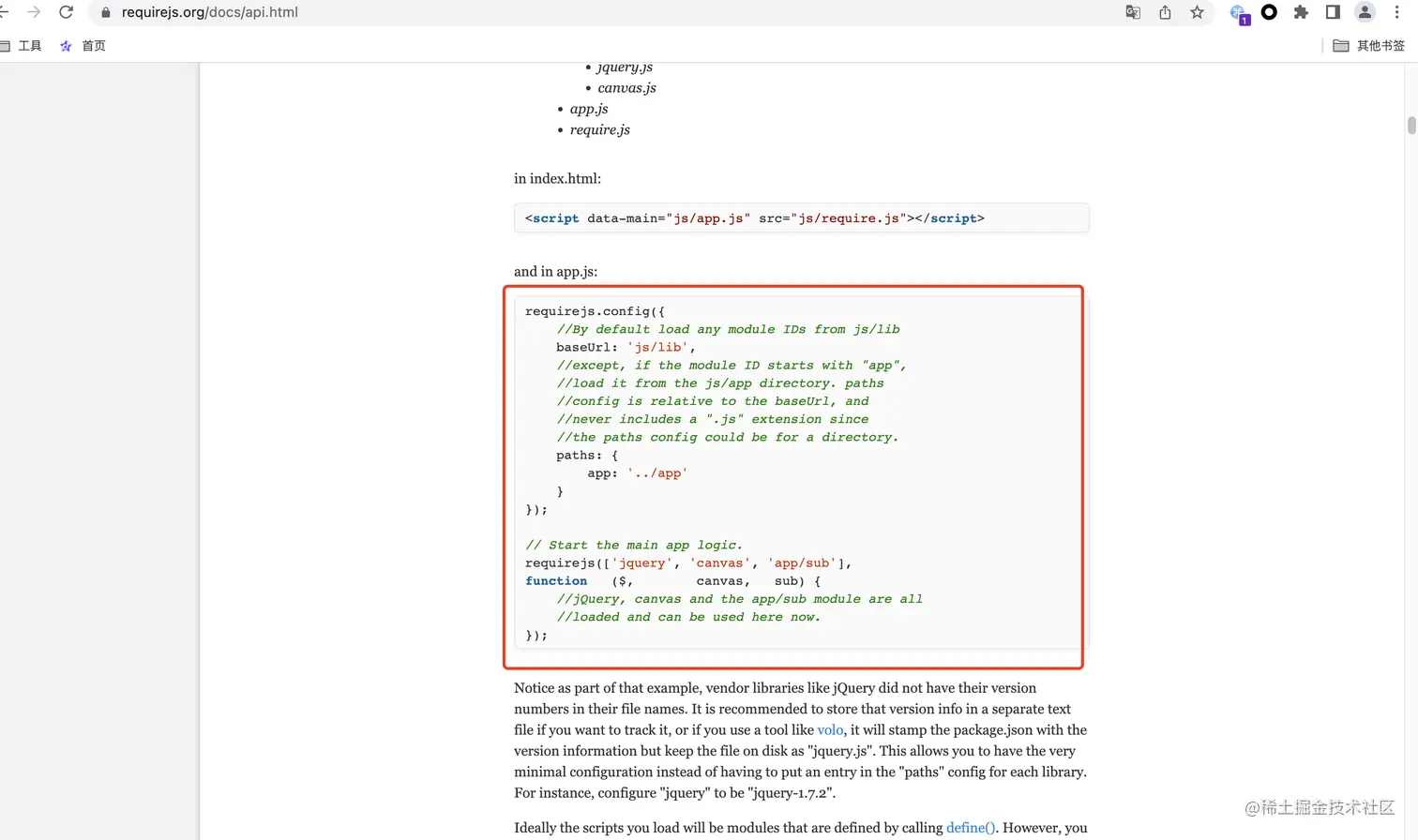Image resolution: width=1418 pixels, height=840 pixels.
Task: Click the function keyword in code
Action: click(x=556, y=581)
